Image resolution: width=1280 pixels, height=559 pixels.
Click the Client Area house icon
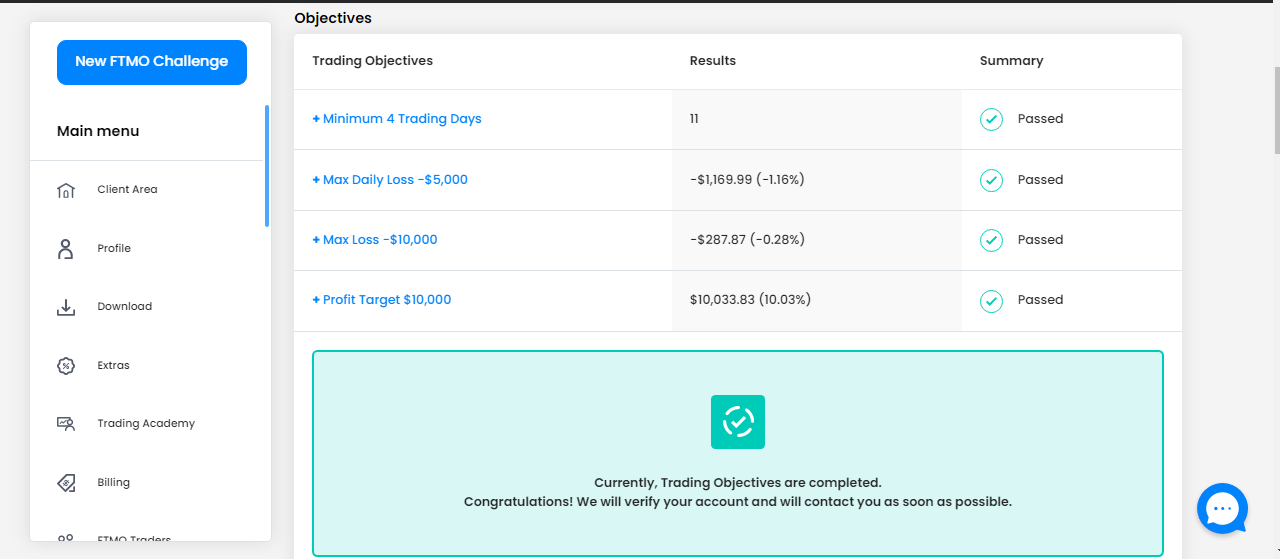tap(66, 190)
